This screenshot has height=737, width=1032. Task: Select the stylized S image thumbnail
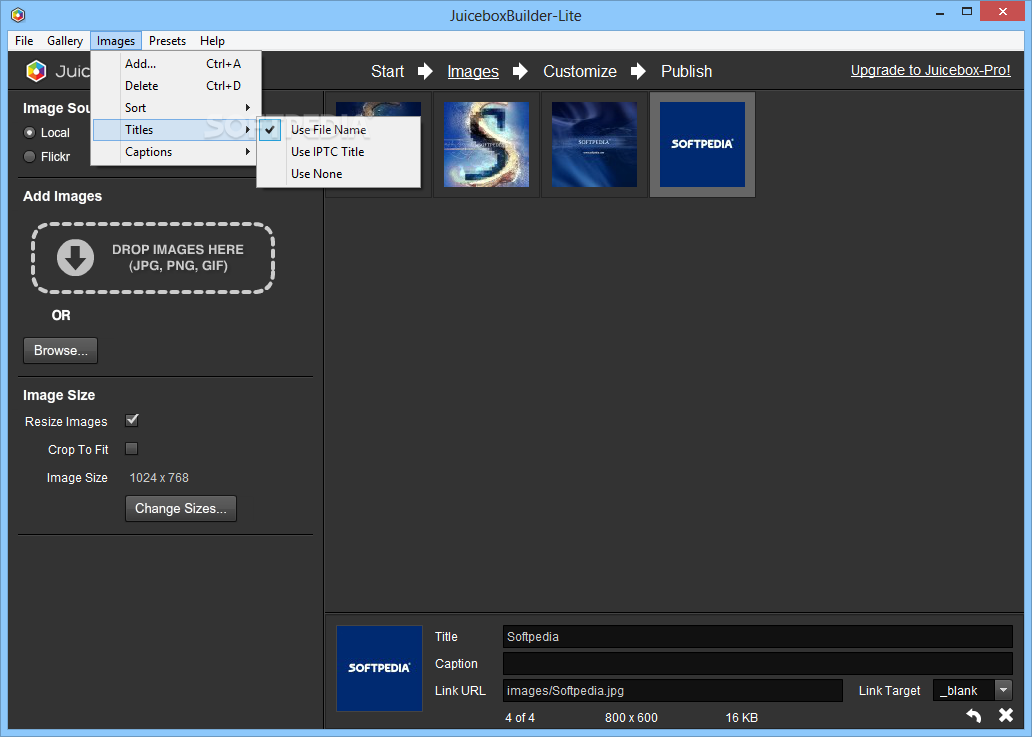coord(486,144)
